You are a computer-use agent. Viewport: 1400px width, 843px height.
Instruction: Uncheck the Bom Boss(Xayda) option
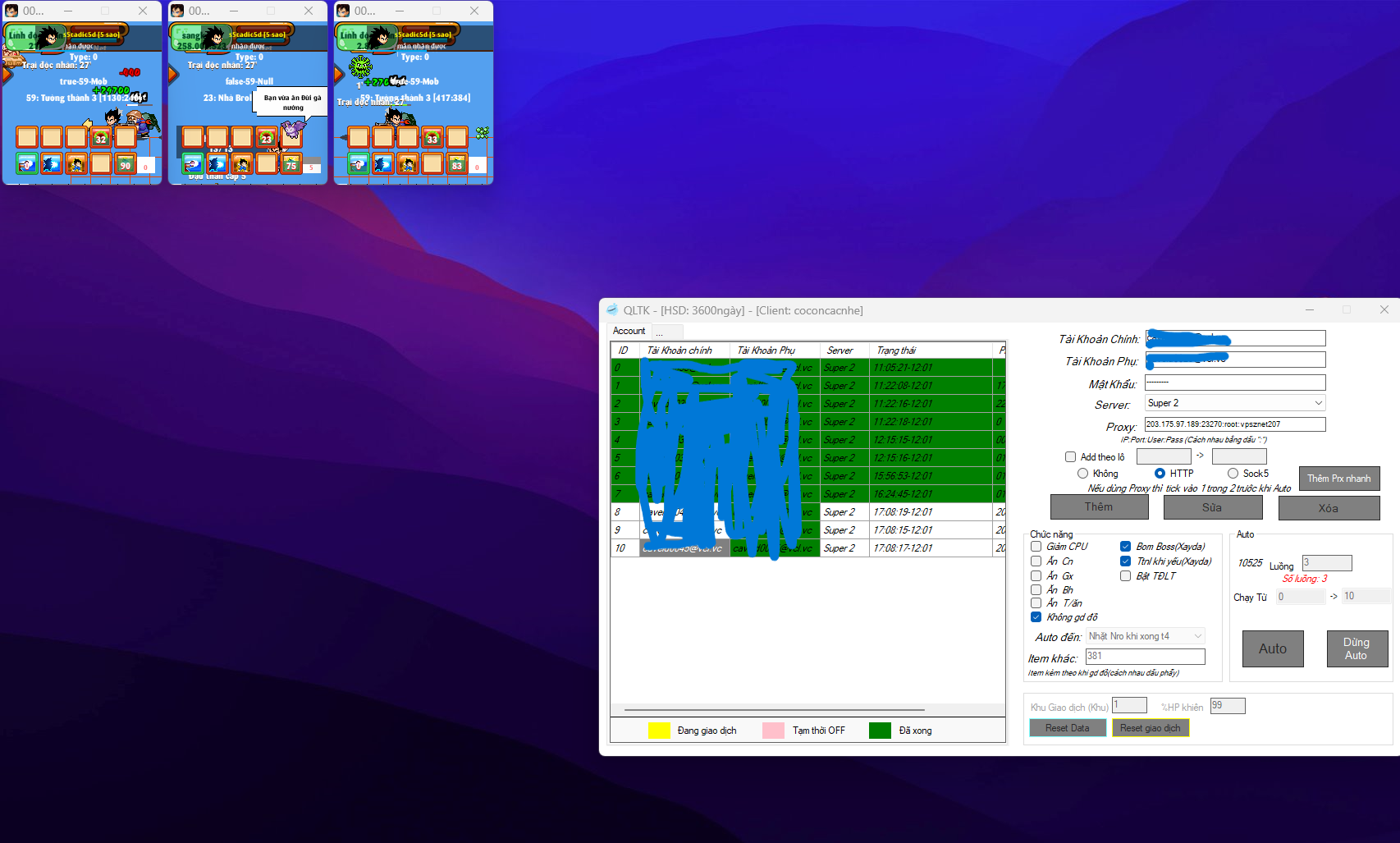(x=1126, y=547)
